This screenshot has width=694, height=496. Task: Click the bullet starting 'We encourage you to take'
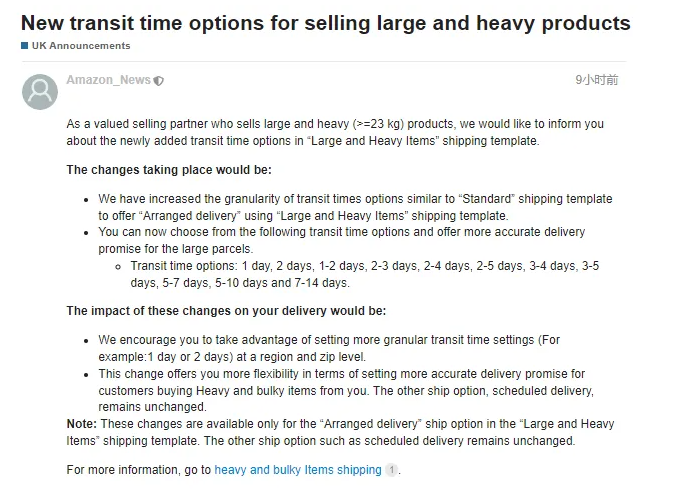coord(329,348)
